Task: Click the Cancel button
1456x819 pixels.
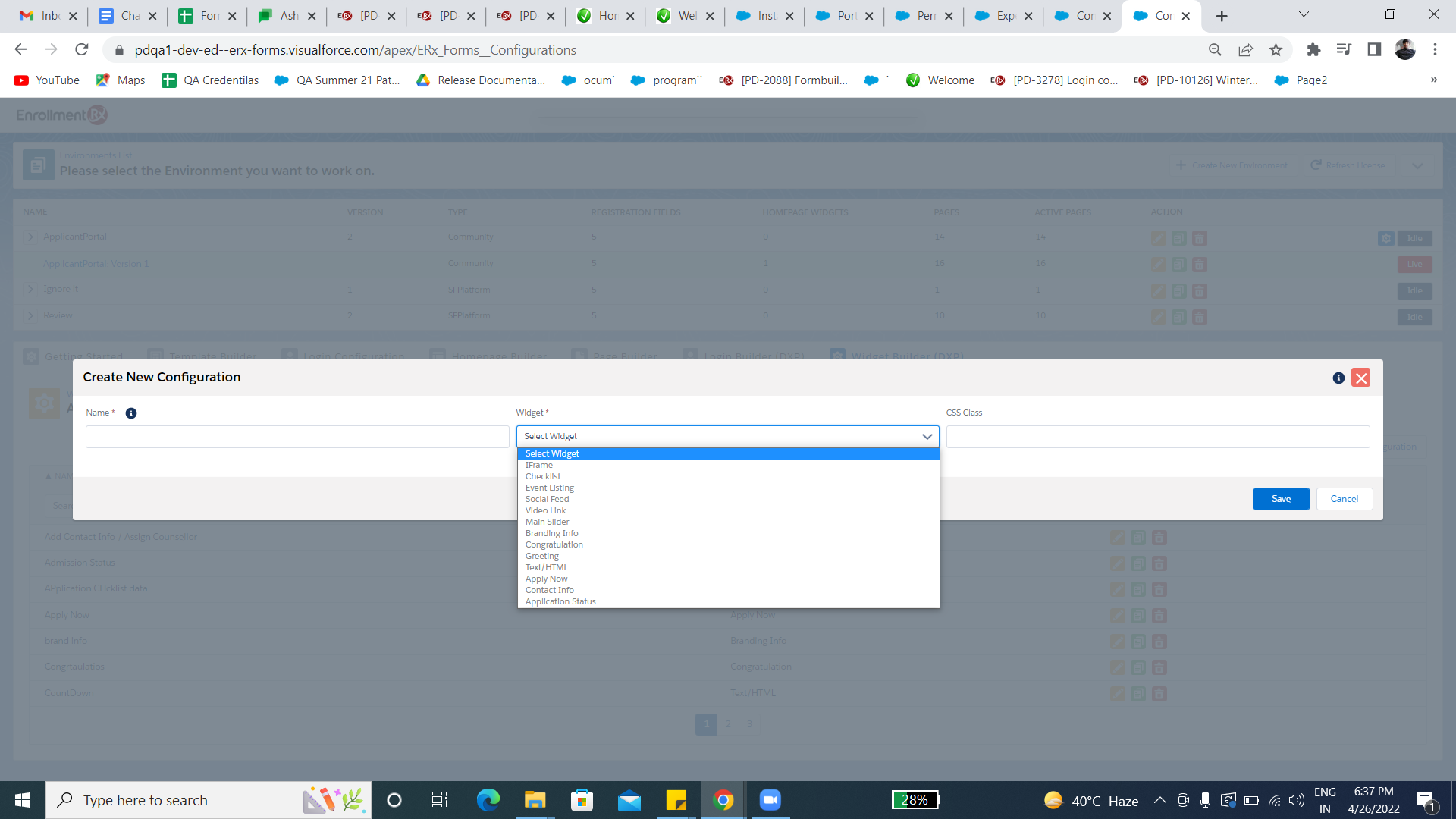Action: coord(1344,499)
